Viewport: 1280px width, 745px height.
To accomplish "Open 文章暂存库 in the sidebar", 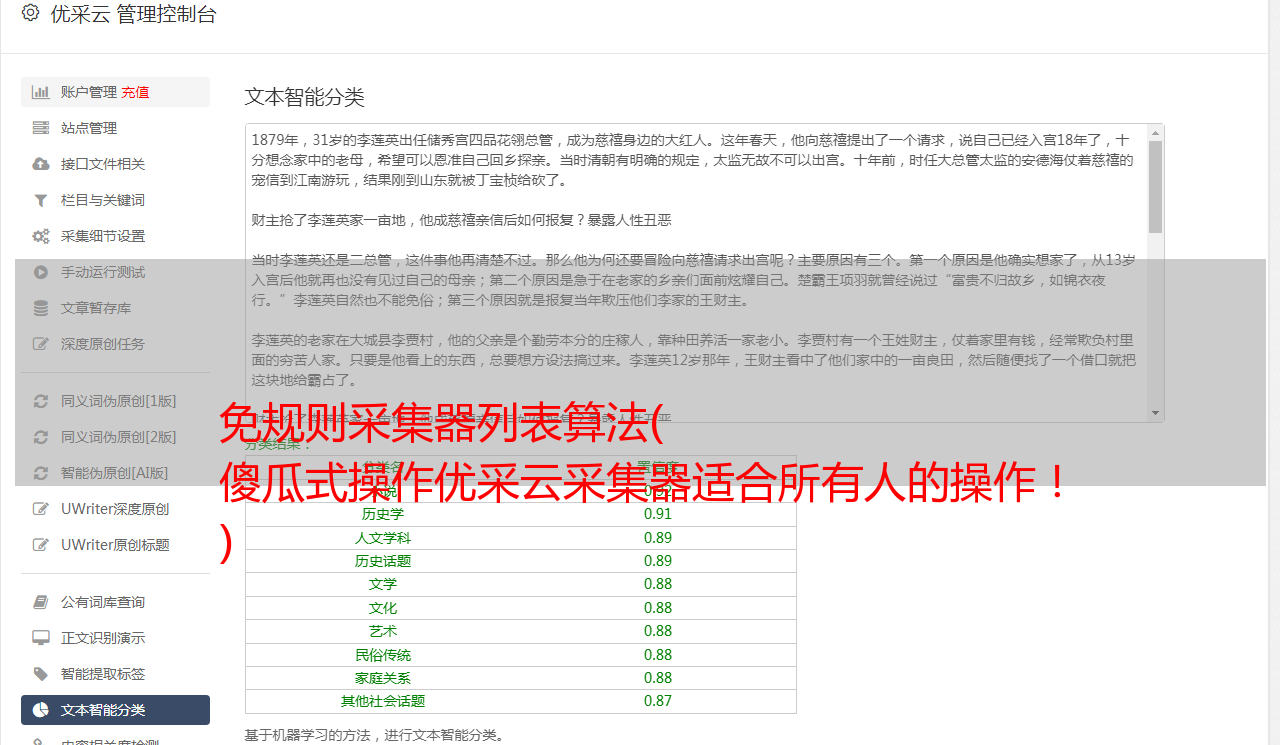I will click(115, 308).
